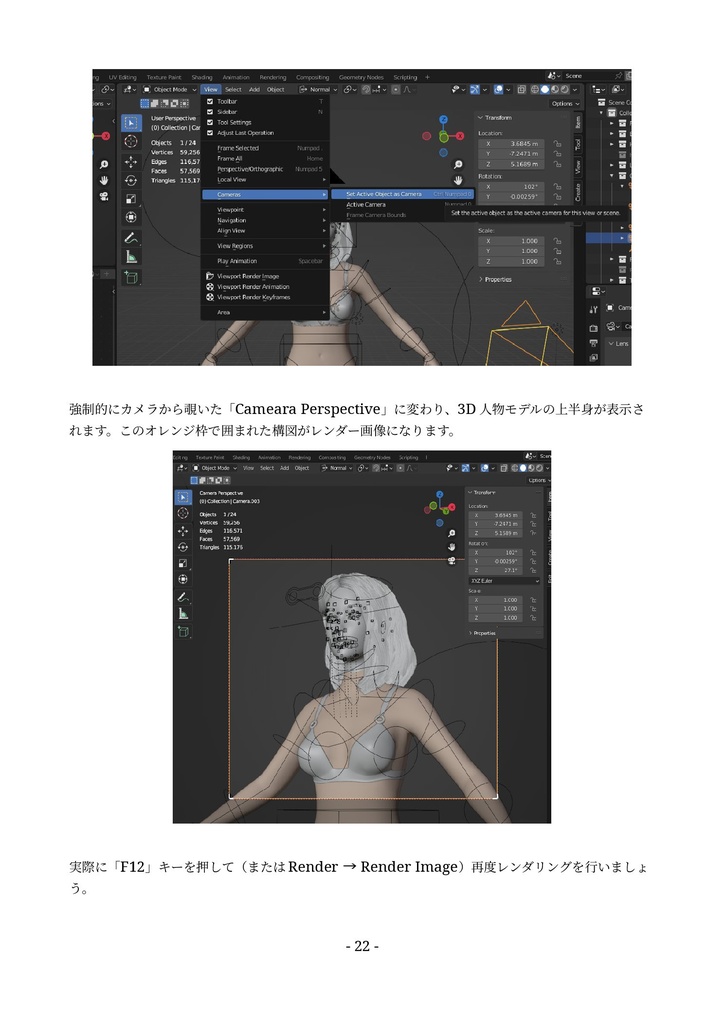Collapse the Lens panel in upper screenshot
Viewport: 724px width, 1024px height.
(x=618, y=344)
